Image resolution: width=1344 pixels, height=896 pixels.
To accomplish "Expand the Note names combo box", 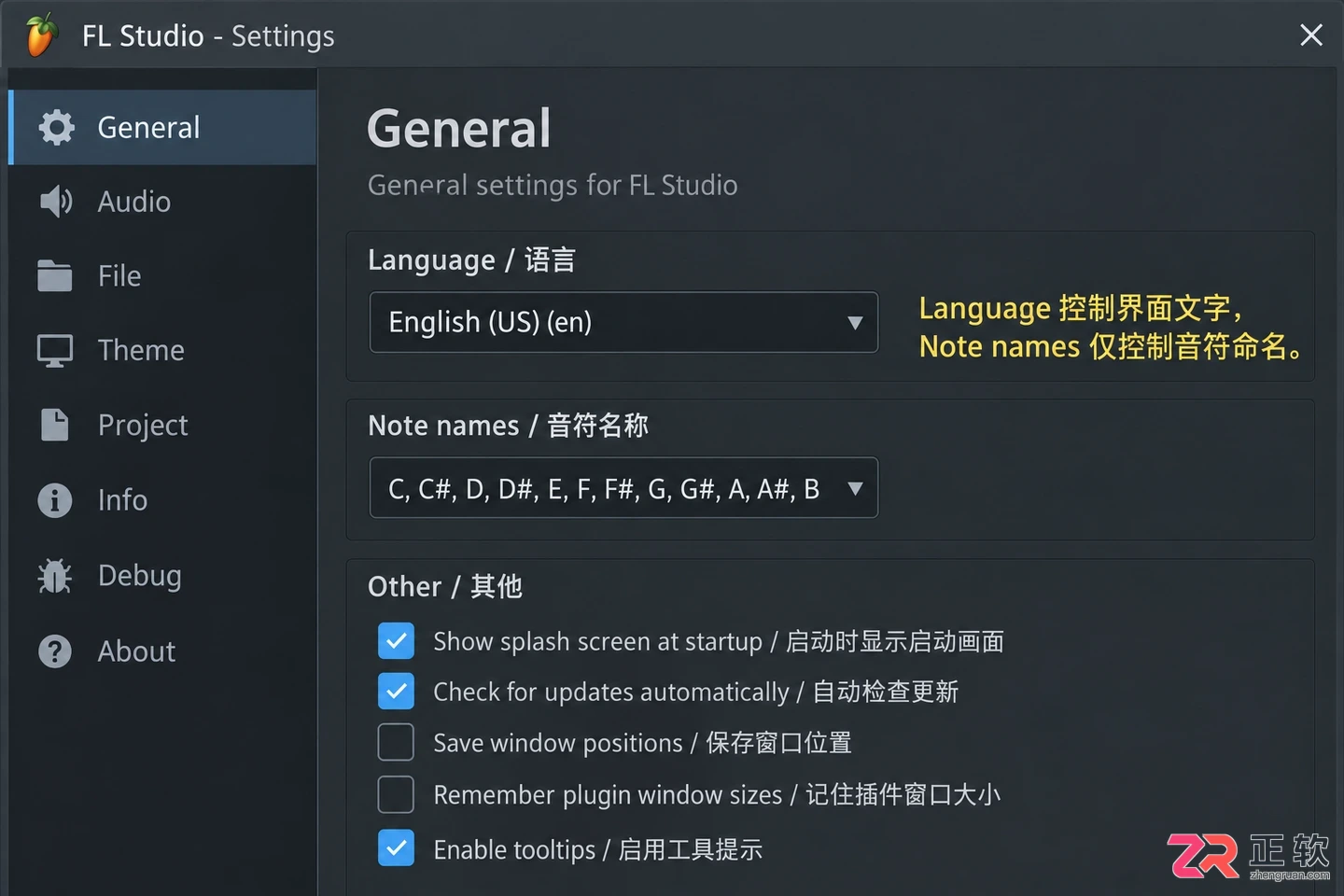I will click(x=623, y=487).
